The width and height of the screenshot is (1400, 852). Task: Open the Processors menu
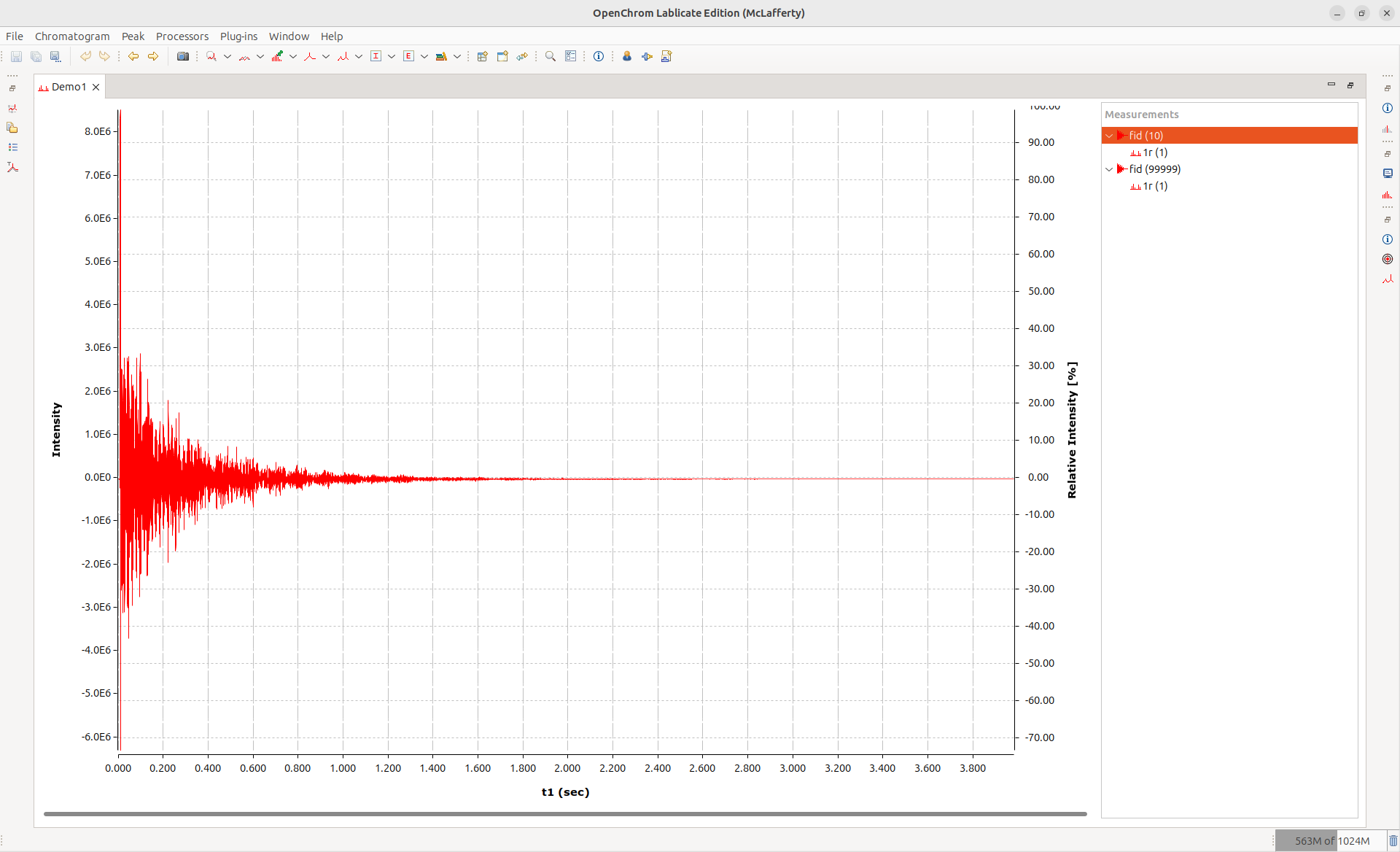pos(182,36)
